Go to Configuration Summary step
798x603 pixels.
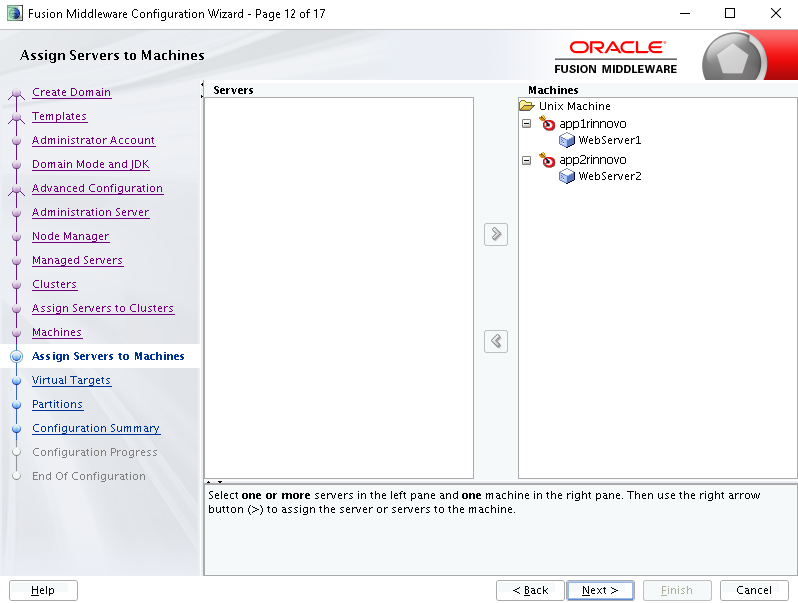(x=96, y=428)
